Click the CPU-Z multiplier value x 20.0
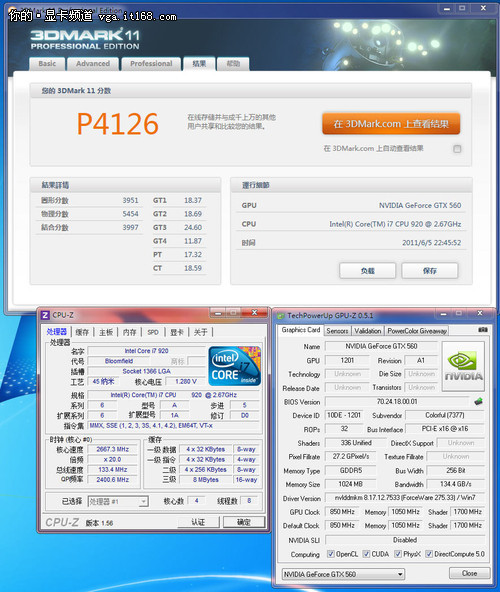The height and width of the screenshot is (592, 500). pyautogui.click(x=113, y=459)
